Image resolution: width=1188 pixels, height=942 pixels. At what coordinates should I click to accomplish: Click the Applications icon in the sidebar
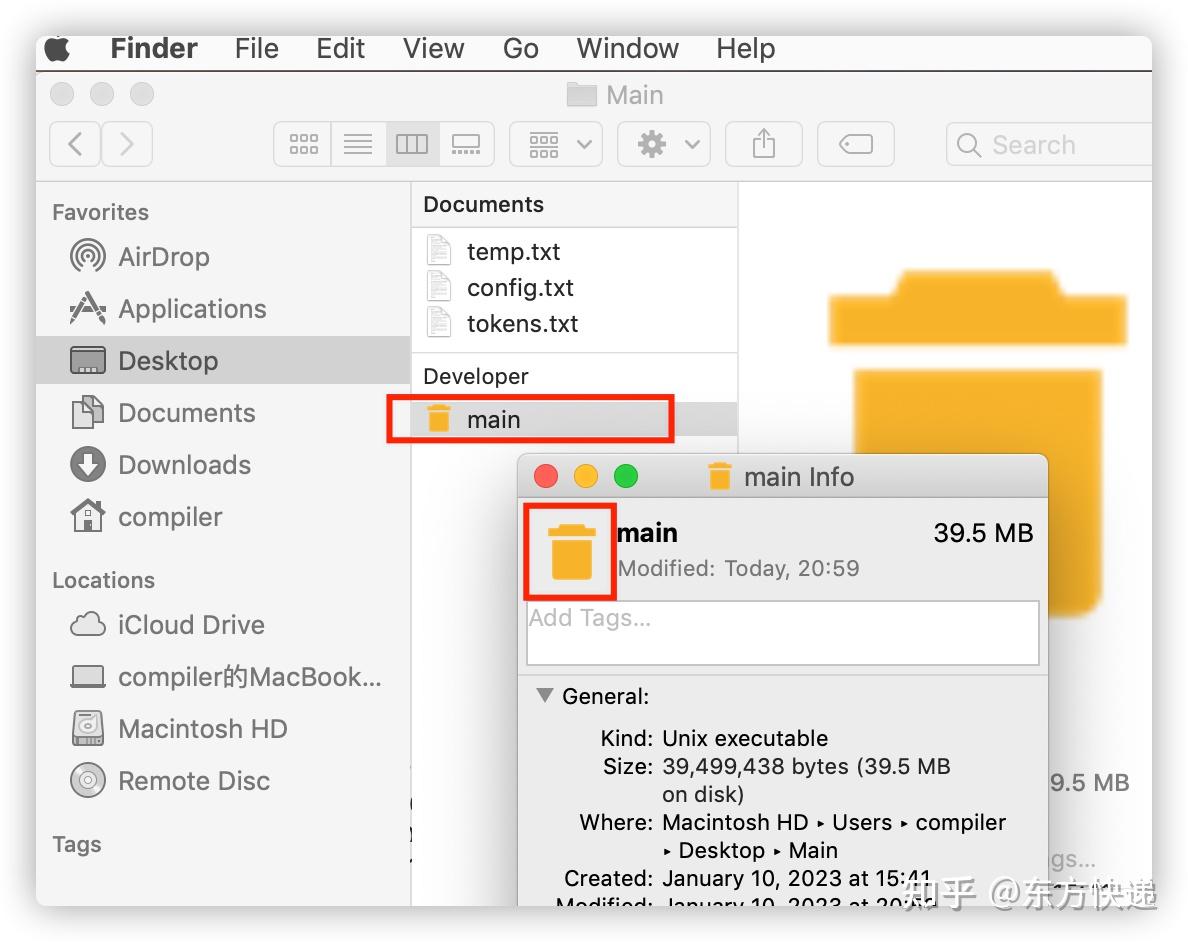click(x=88, y=308)
